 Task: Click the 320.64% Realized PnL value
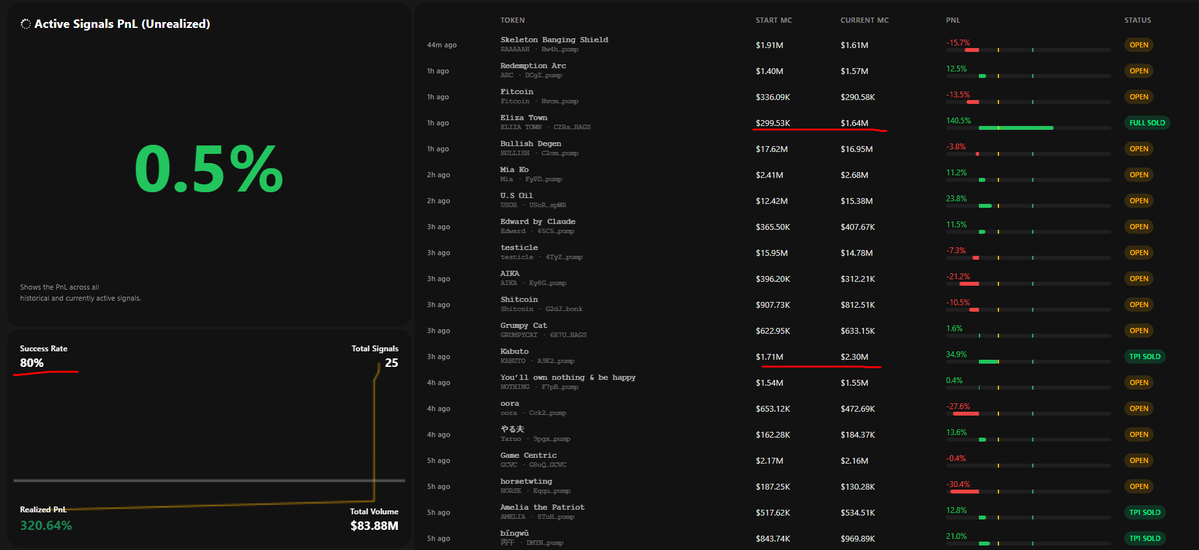(46, 526)
